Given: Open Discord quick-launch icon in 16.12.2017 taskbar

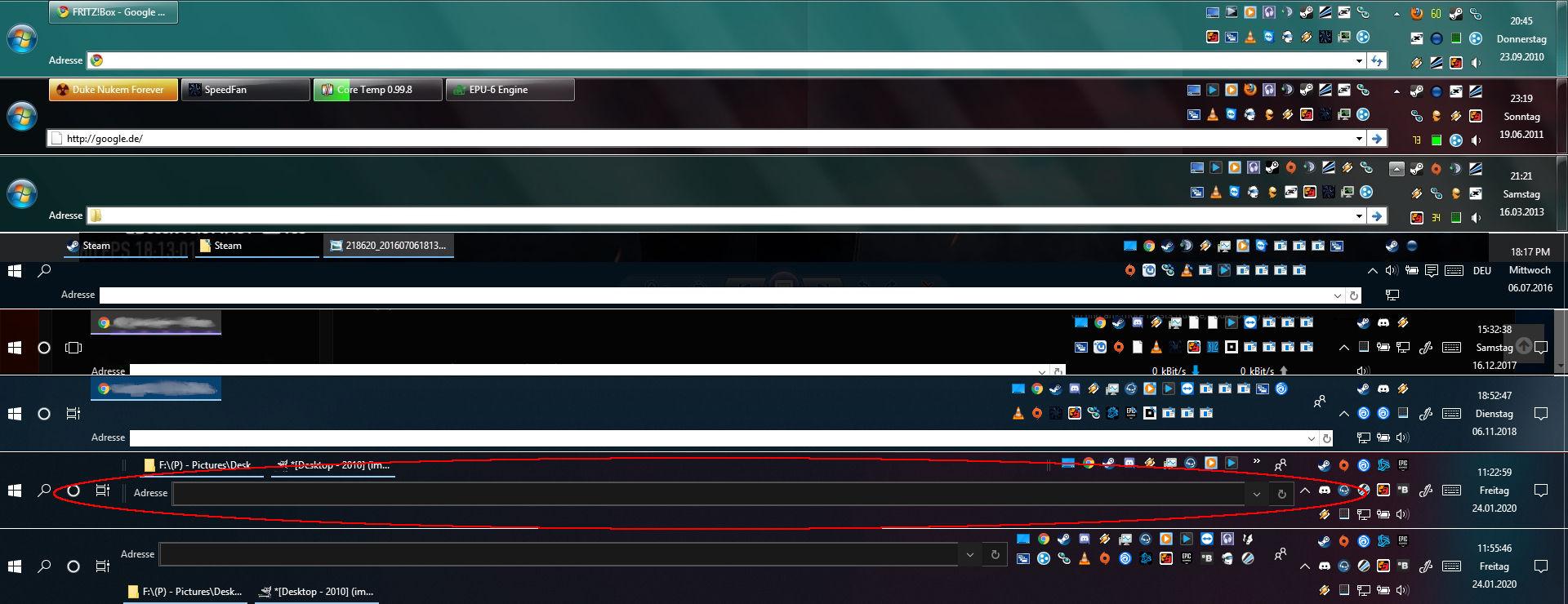Looking at the screenshot, I should click(x=1138, y=322).
